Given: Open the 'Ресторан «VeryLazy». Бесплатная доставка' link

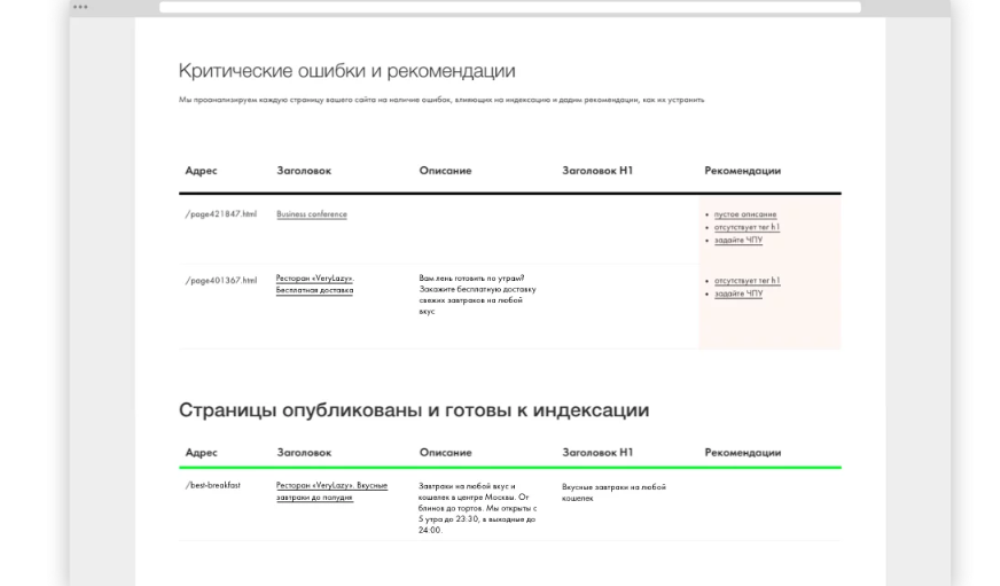Looking at the screenshot, I should pyautogui.click(x=315, y=282).
